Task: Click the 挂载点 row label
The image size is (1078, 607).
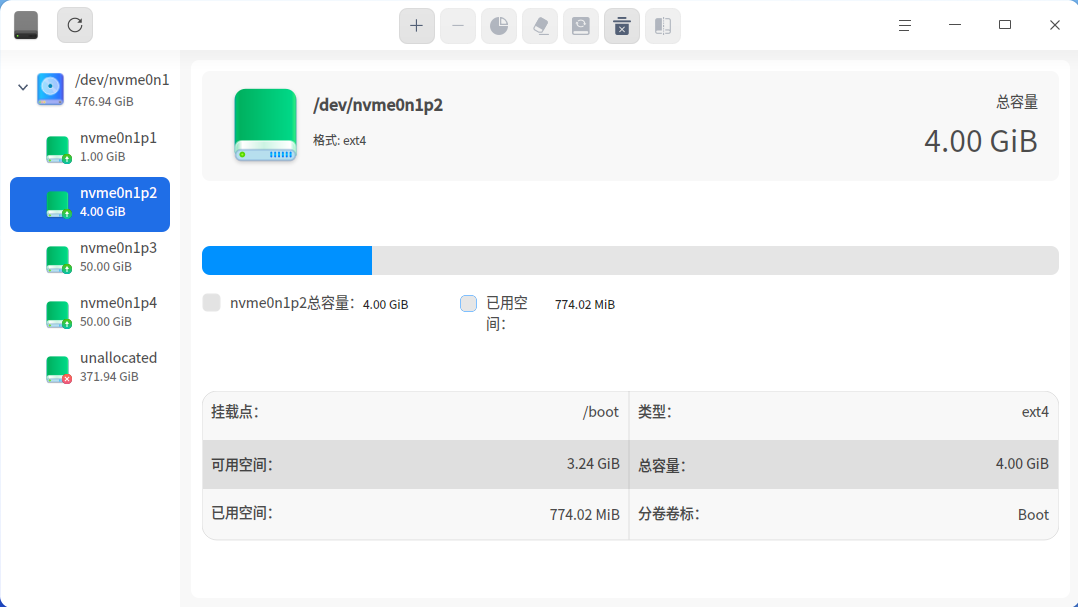Action: click(235, 412)
